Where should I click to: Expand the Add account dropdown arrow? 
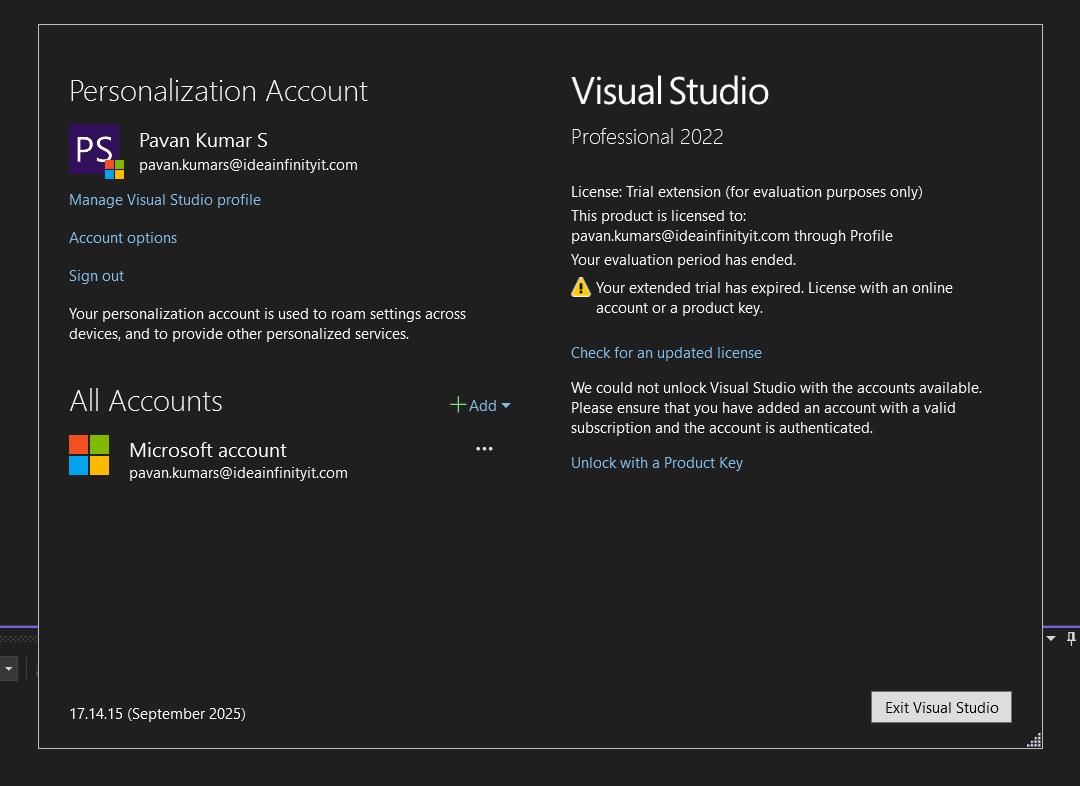click(x=505, y=405)
